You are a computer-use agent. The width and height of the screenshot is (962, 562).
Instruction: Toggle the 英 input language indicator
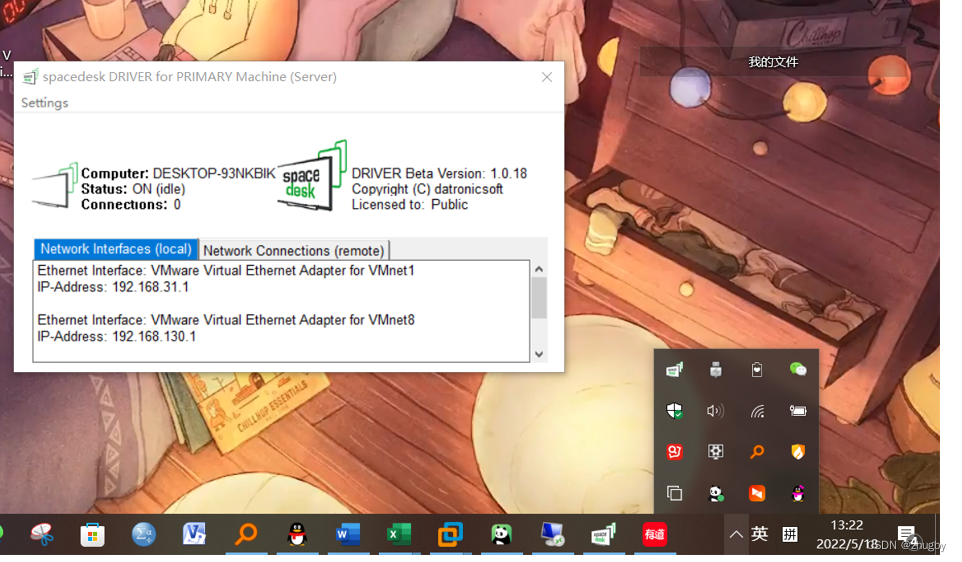point(760,534)
